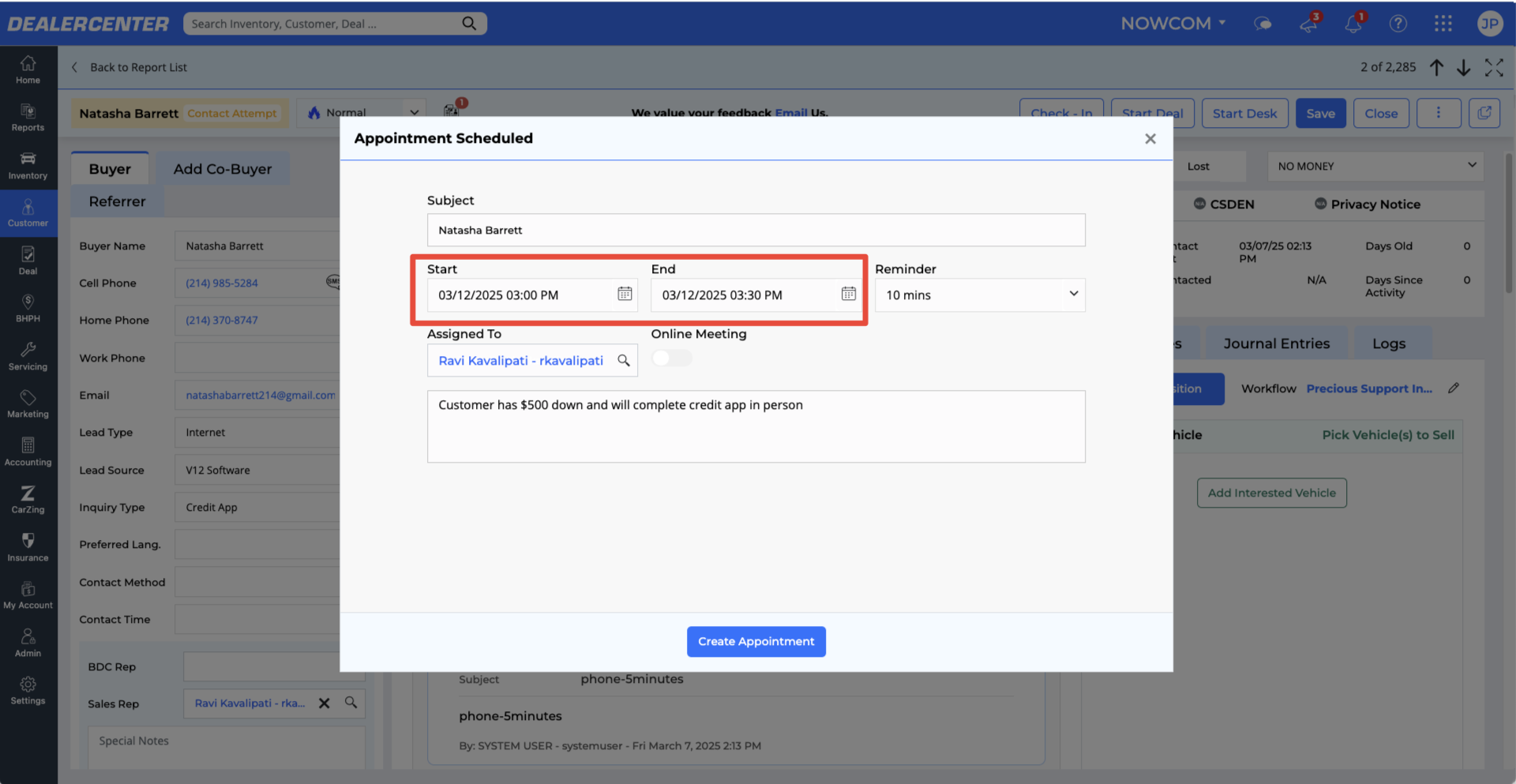Image resolution: width=1516 pixels, height=784 pixels.
Task: Open the JP user profile avatar
Action: point(1490,23)
